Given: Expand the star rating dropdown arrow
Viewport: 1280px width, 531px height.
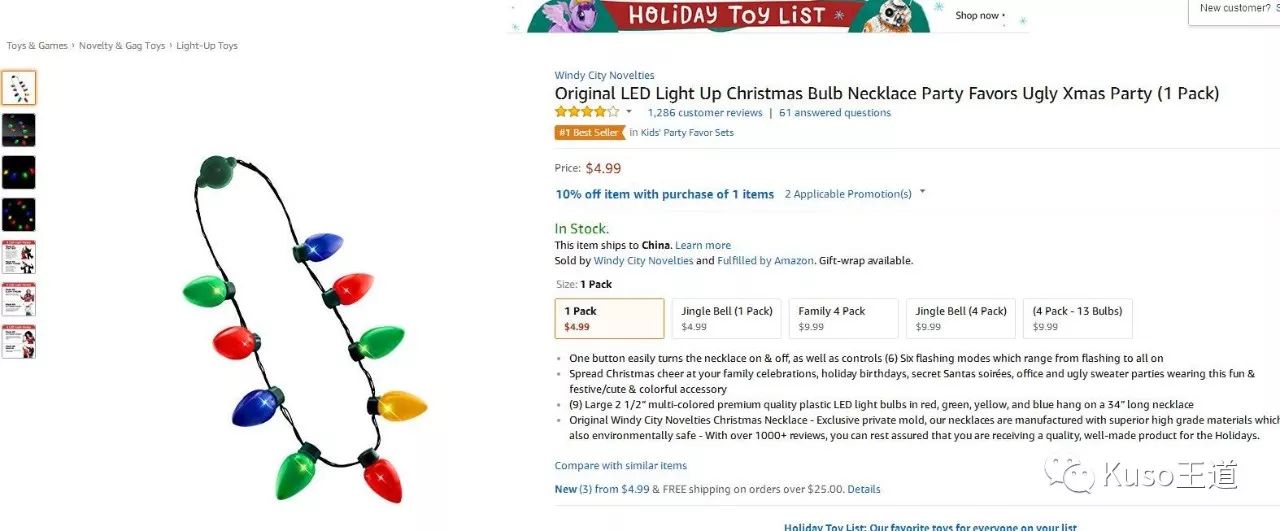Looking at the screenshot, I should pos(629,112).
